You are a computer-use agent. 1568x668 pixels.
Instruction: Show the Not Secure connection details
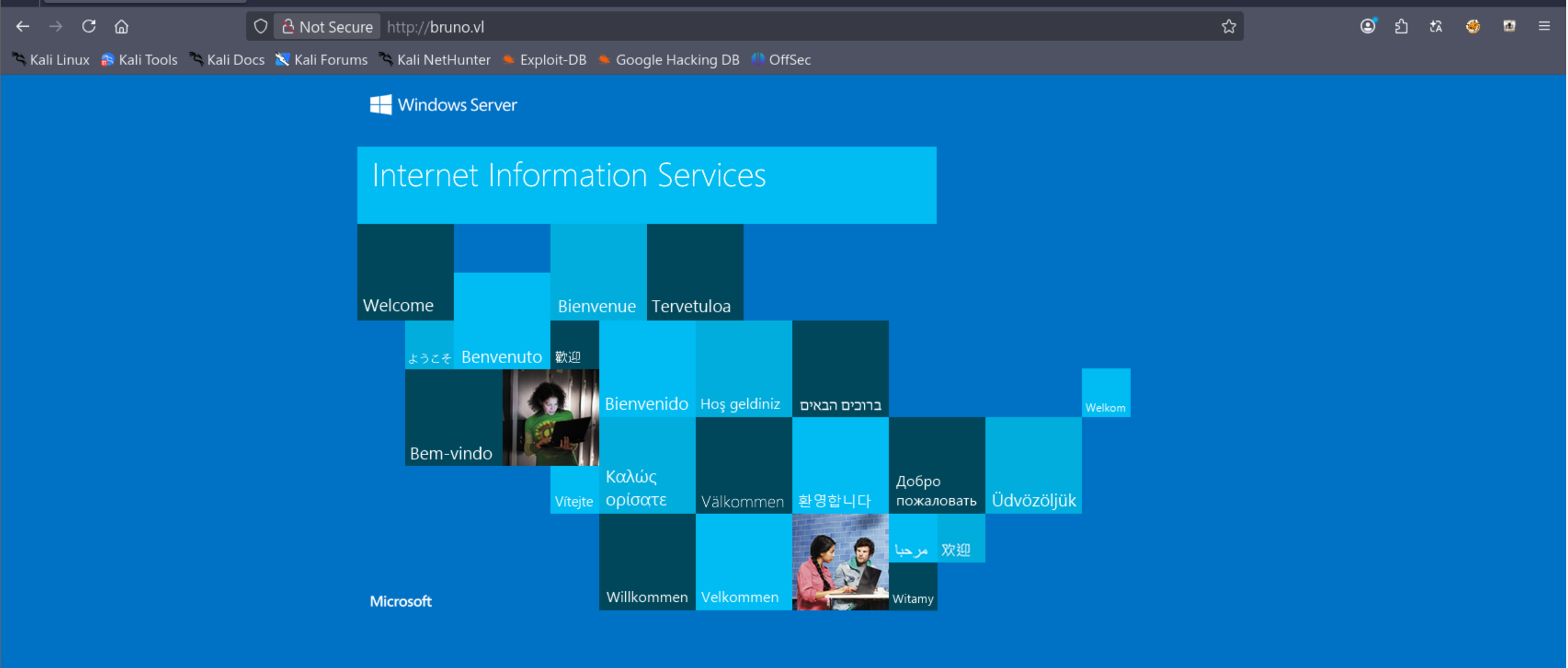327,26
